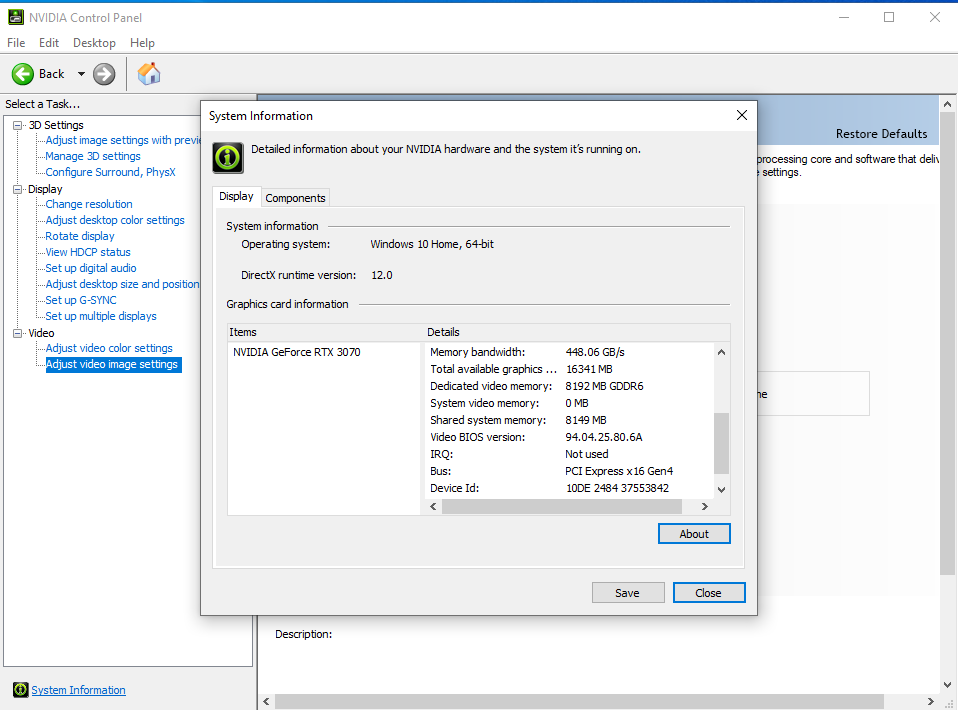Viewport: 958px width, 710px height.
Task: Collapse the Display tree node
Action: point(17,189)
